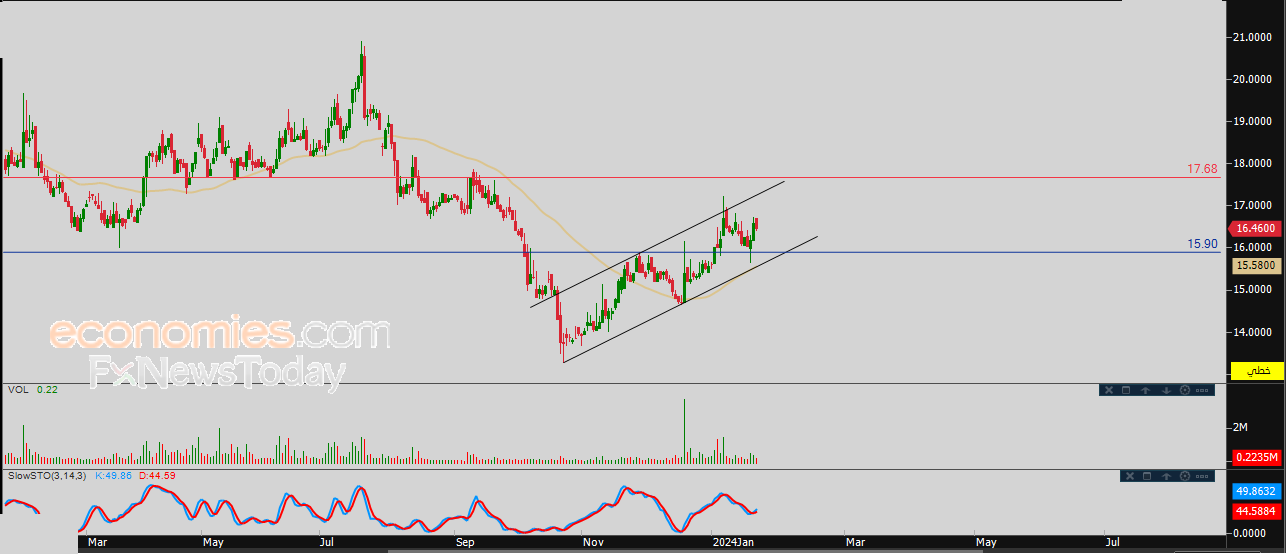This screenshot has height=554, width=1286.
Task: Click the blue stochastic K tag 49.8632
Action: click(1257, 492)
